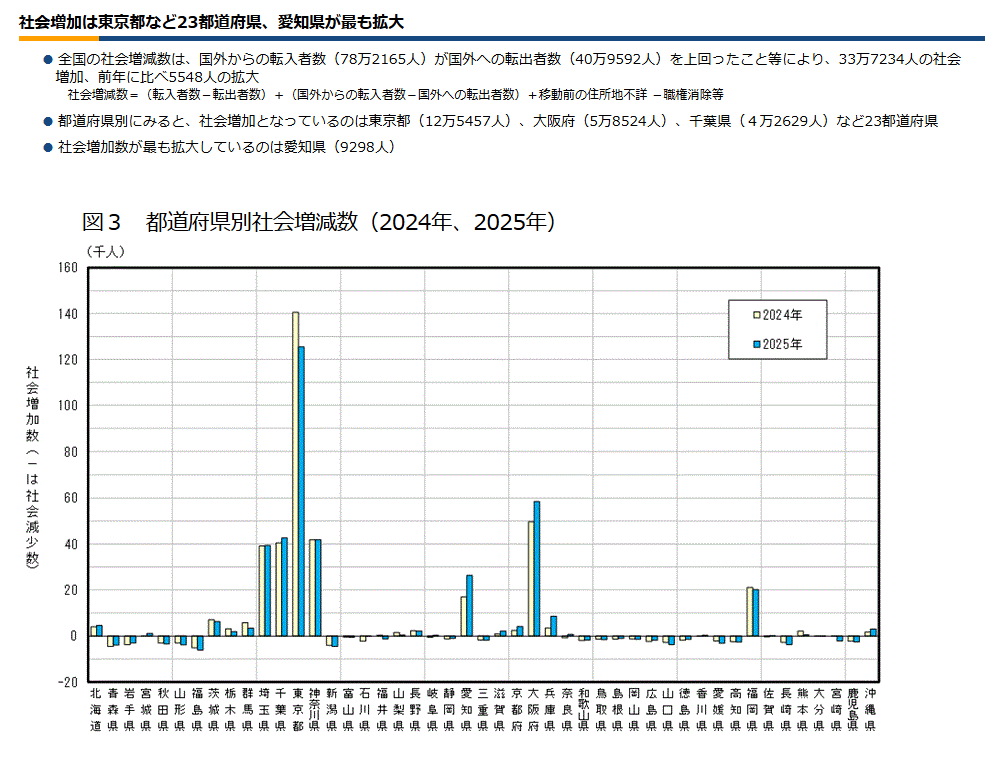Click the 2025年 legend color swatch
1003x772 pixels.
pos(756,343)
